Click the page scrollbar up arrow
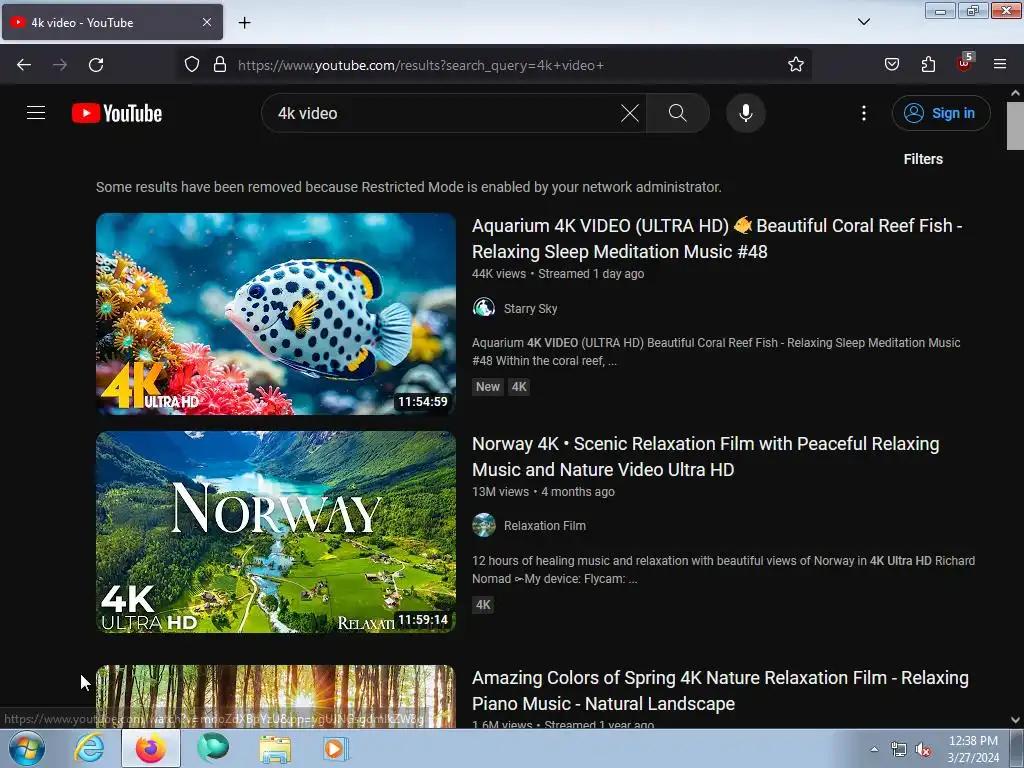Viewport: 1024px width, 768px height. [x=1015, y=93]
